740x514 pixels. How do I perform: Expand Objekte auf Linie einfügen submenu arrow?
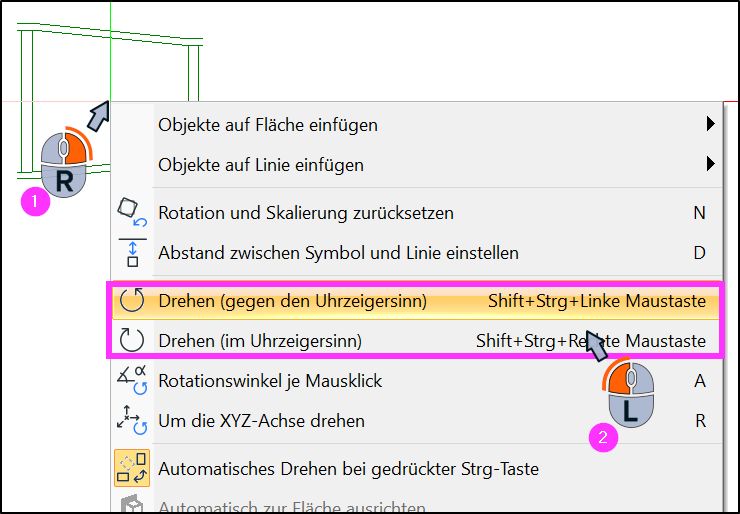[710, 164]
